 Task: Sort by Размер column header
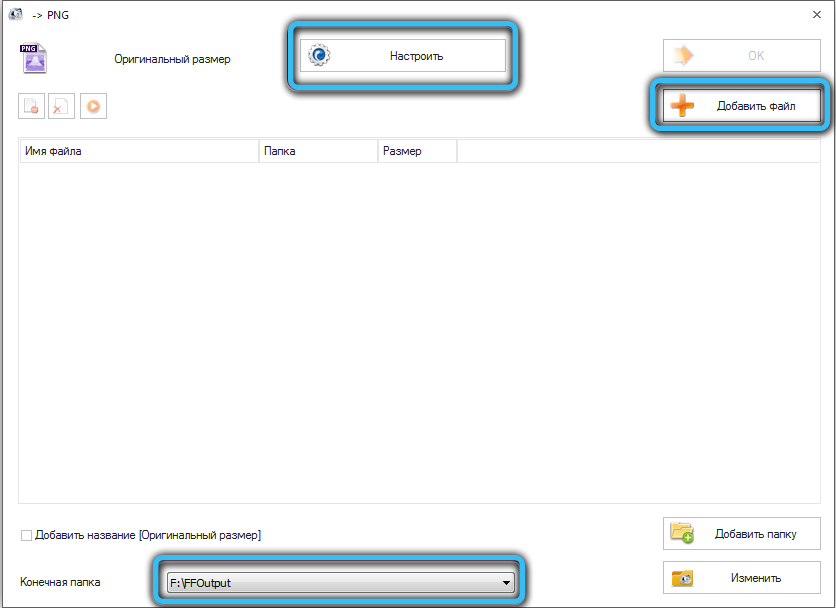pyautogui.click(x=417, y=151)
